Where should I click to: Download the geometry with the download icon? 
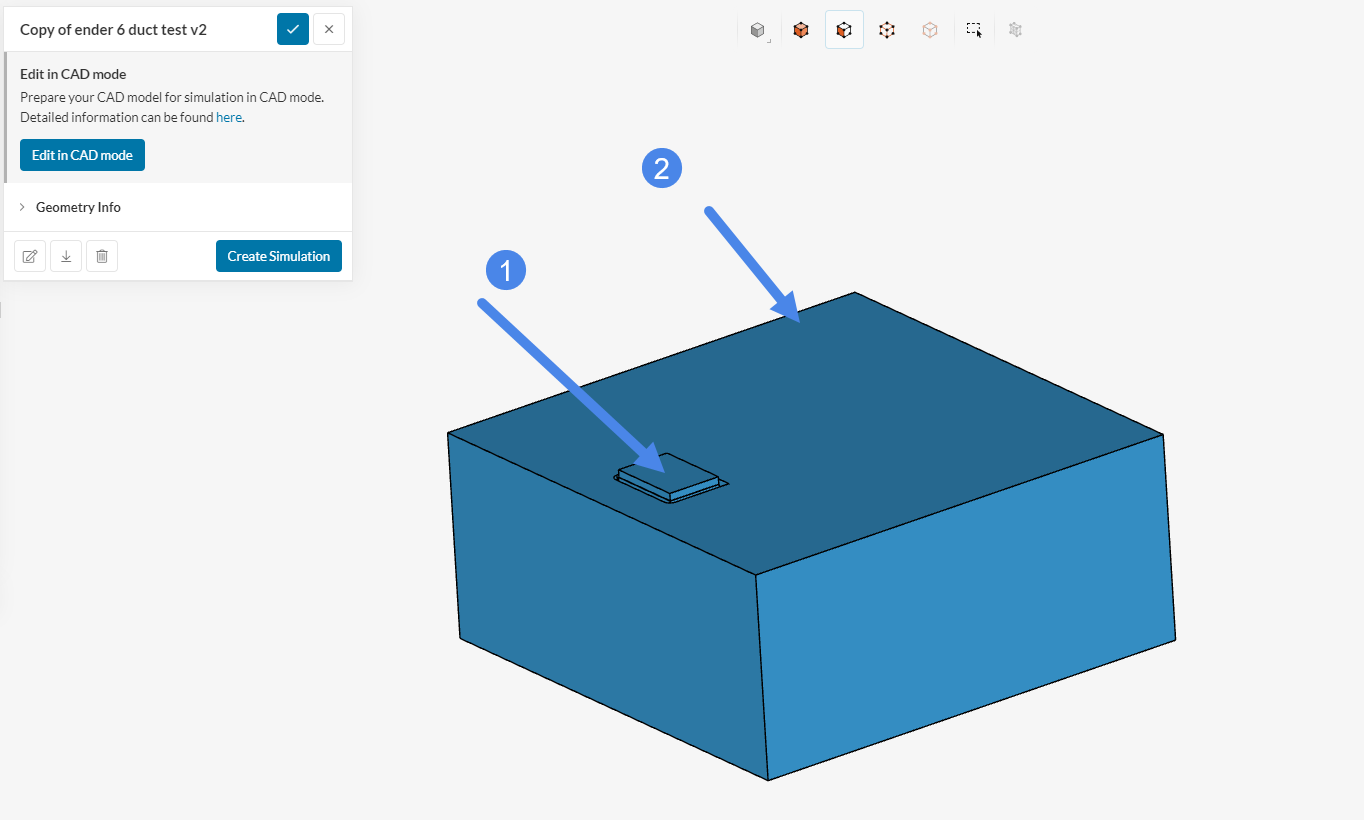tap(66, 256)
